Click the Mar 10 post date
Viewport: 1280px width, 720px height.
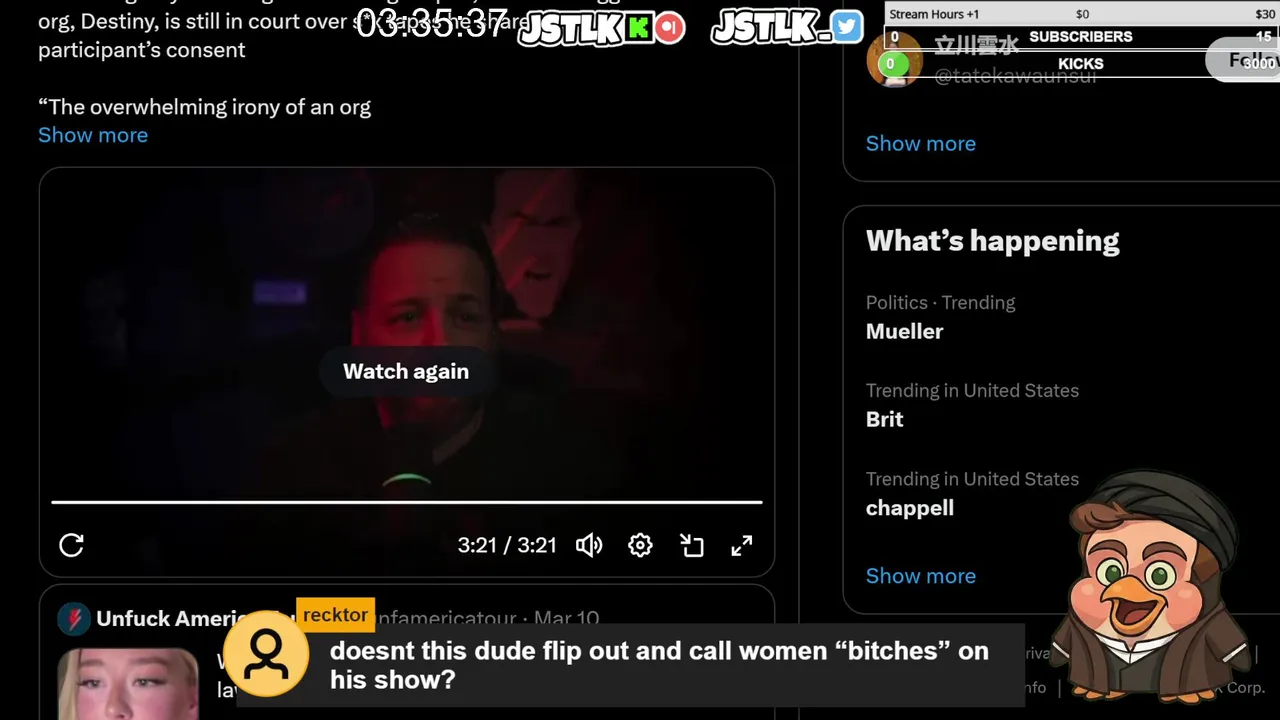tap(566, 618)
